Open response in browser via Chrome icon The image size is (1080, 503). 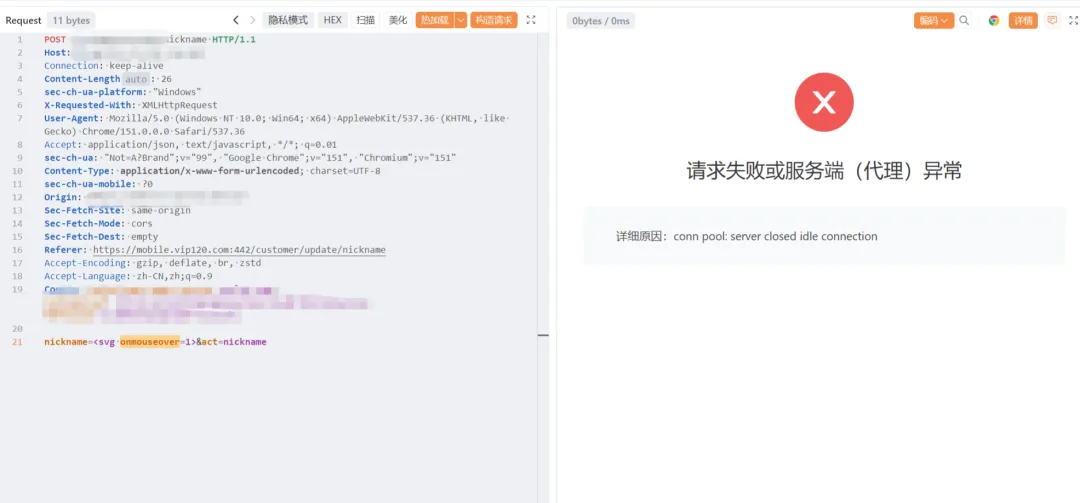pos(994,21)
